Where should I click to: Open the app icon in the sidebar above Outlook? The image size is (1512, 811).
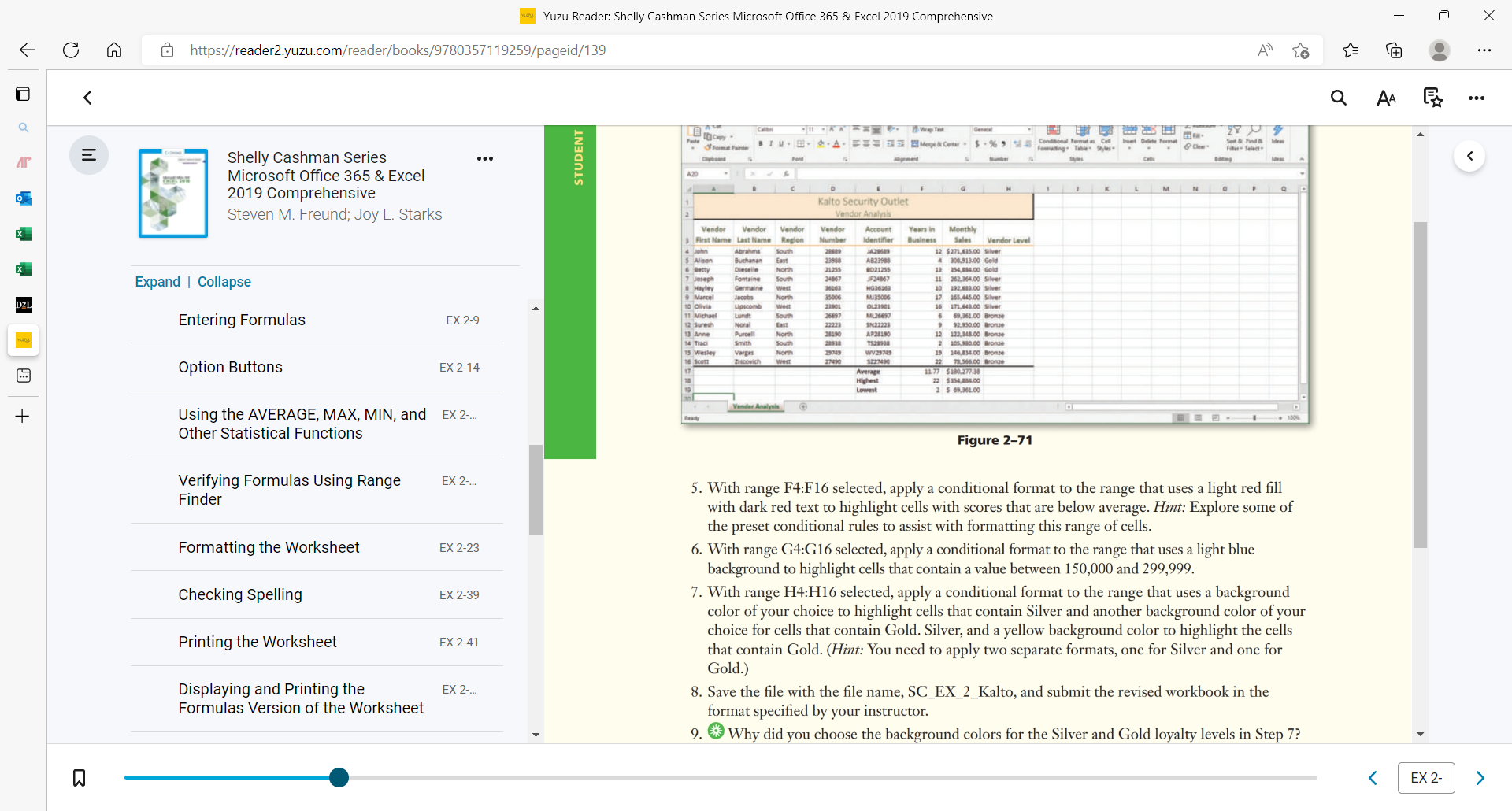pos(24,163)
